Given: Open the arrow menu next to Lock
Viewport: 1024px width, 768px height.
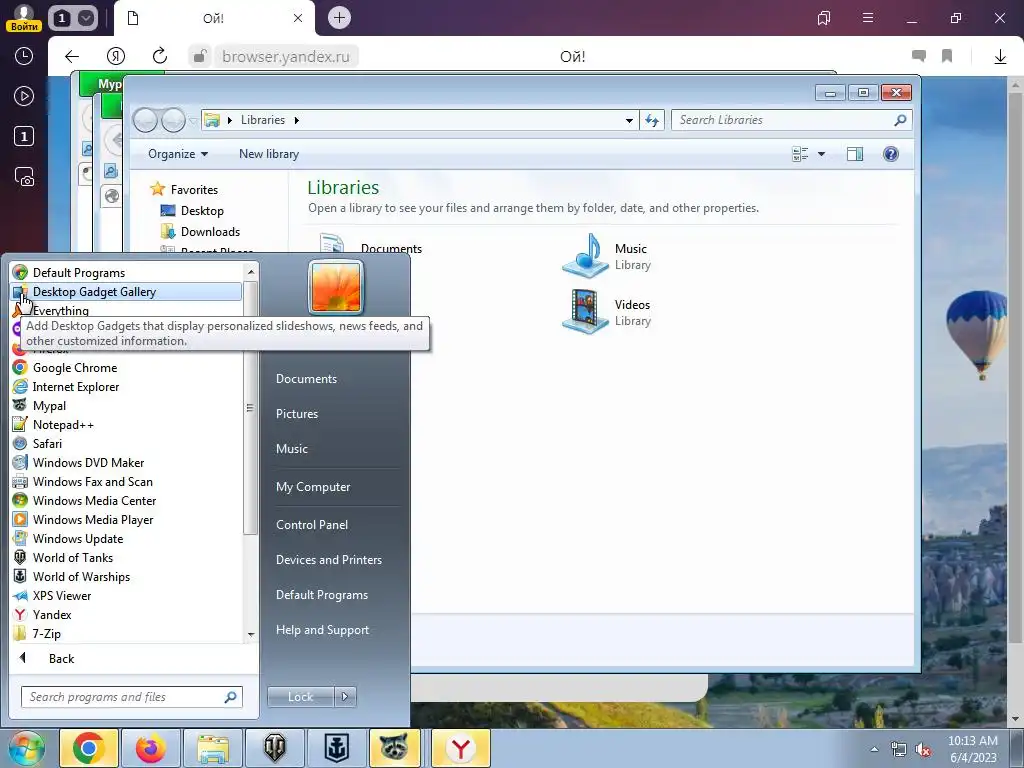Looking at the screenshot, I should (345, 697).
